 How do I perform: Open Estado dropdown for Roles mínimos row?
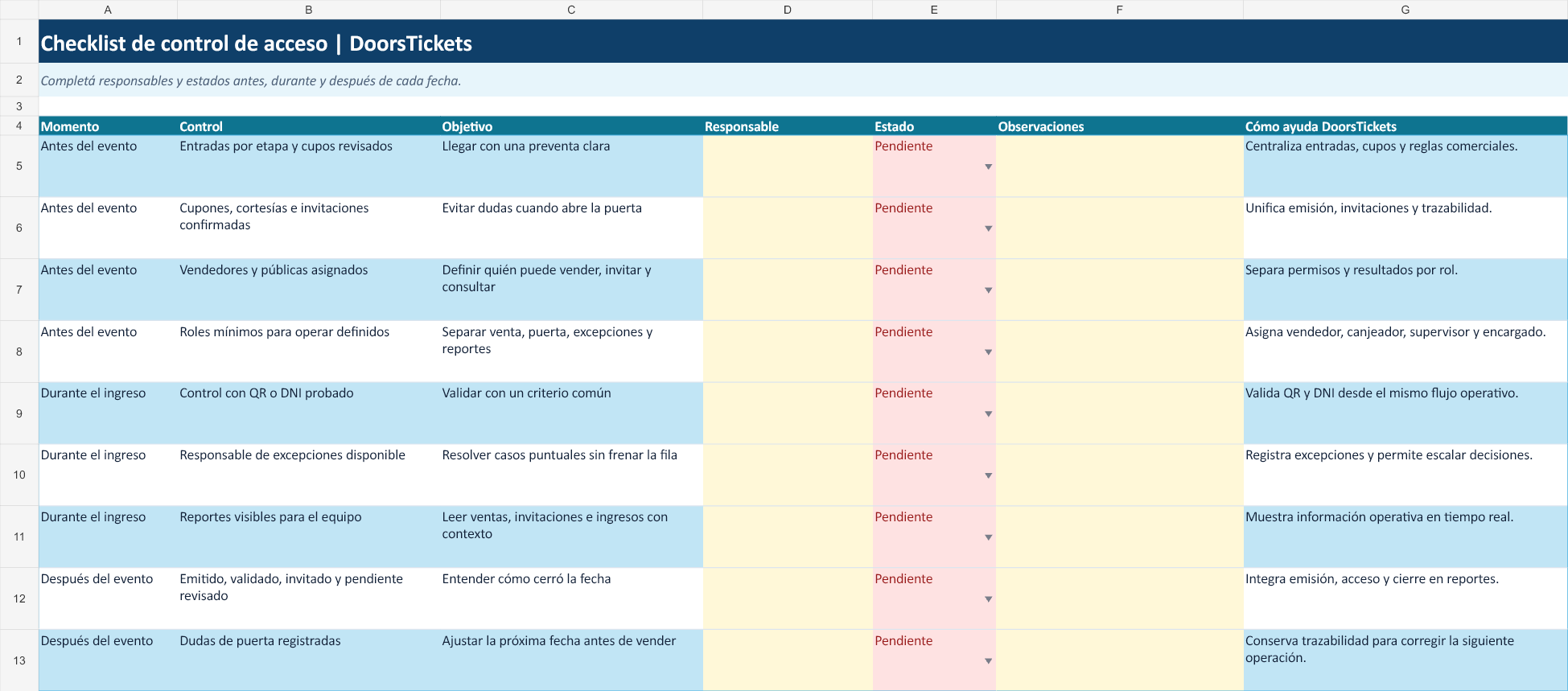988,352
